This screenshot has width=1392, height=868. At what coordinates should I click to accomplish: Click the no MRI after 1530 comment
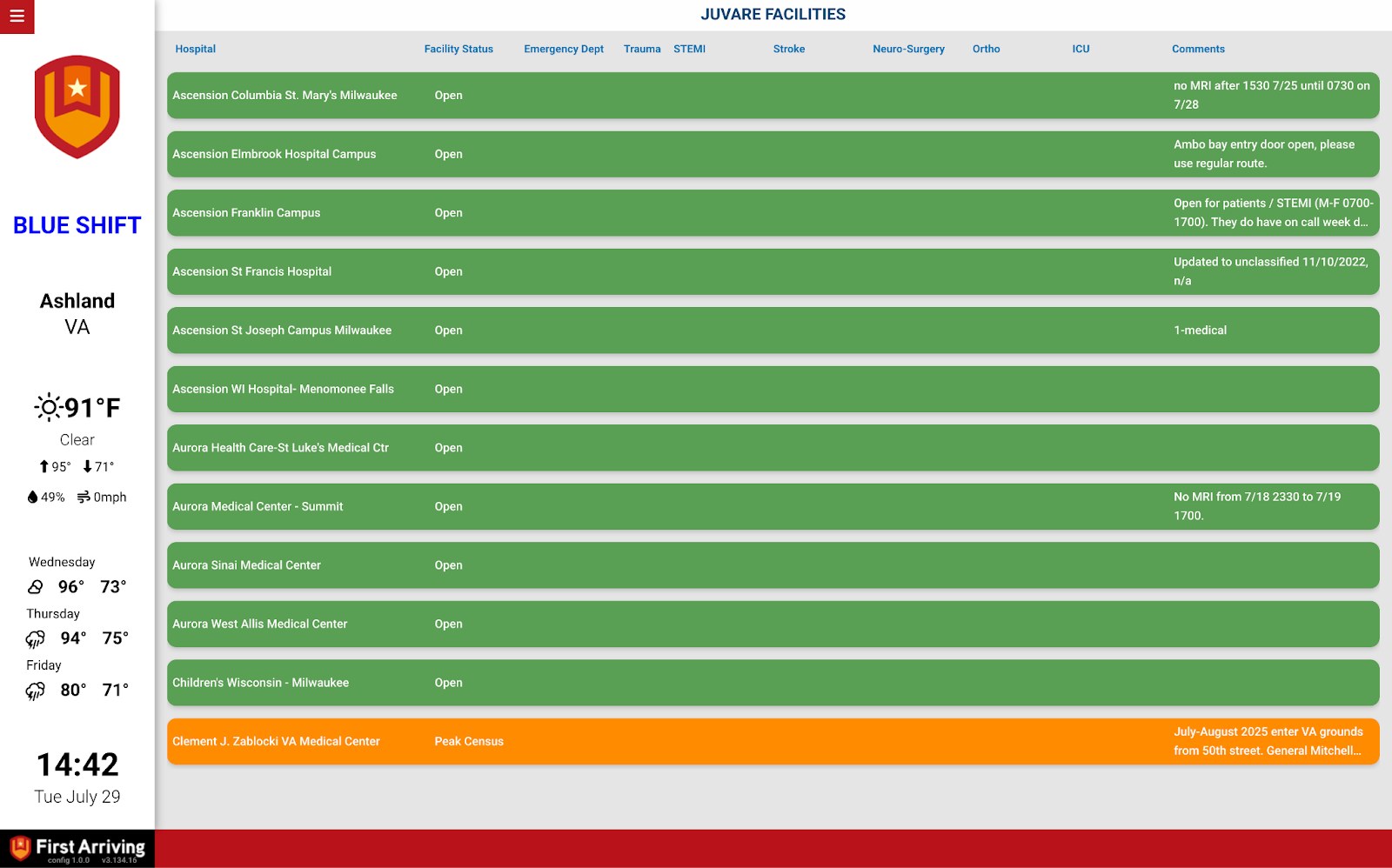(x=1272, y=95)
